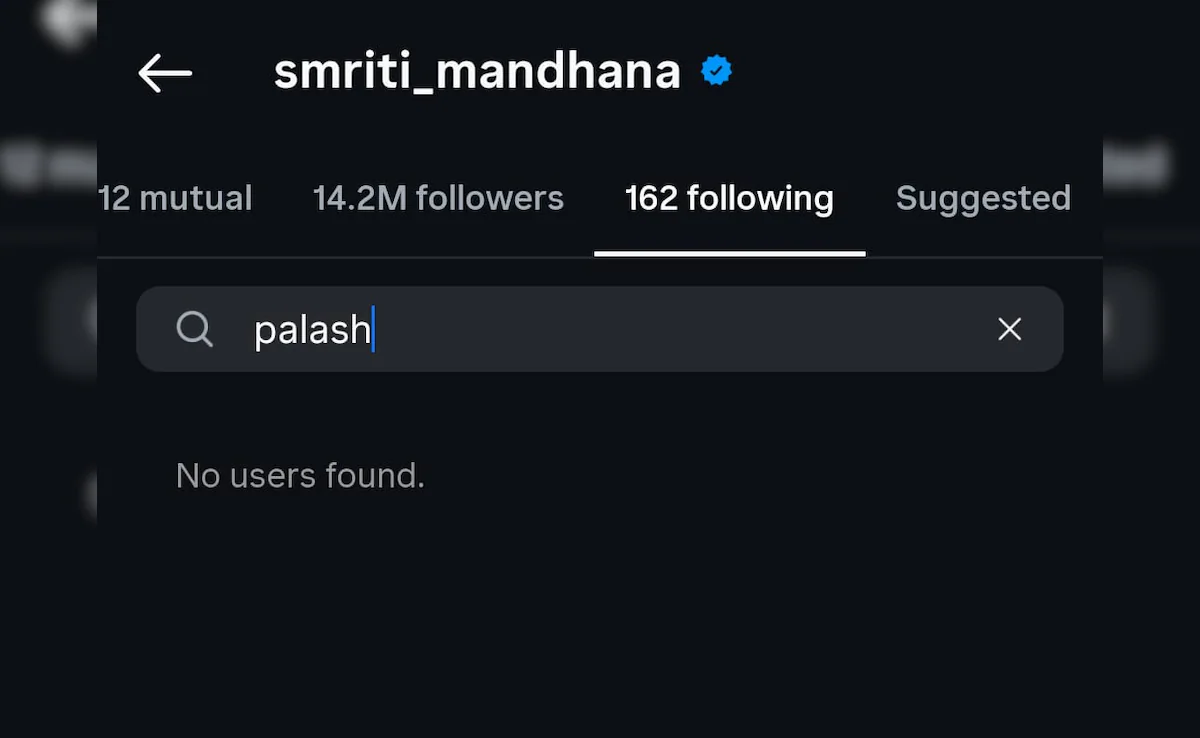Return to profile using the left arrow
1200x738 pixels.
pyautogui.click(x=165, y=73)
